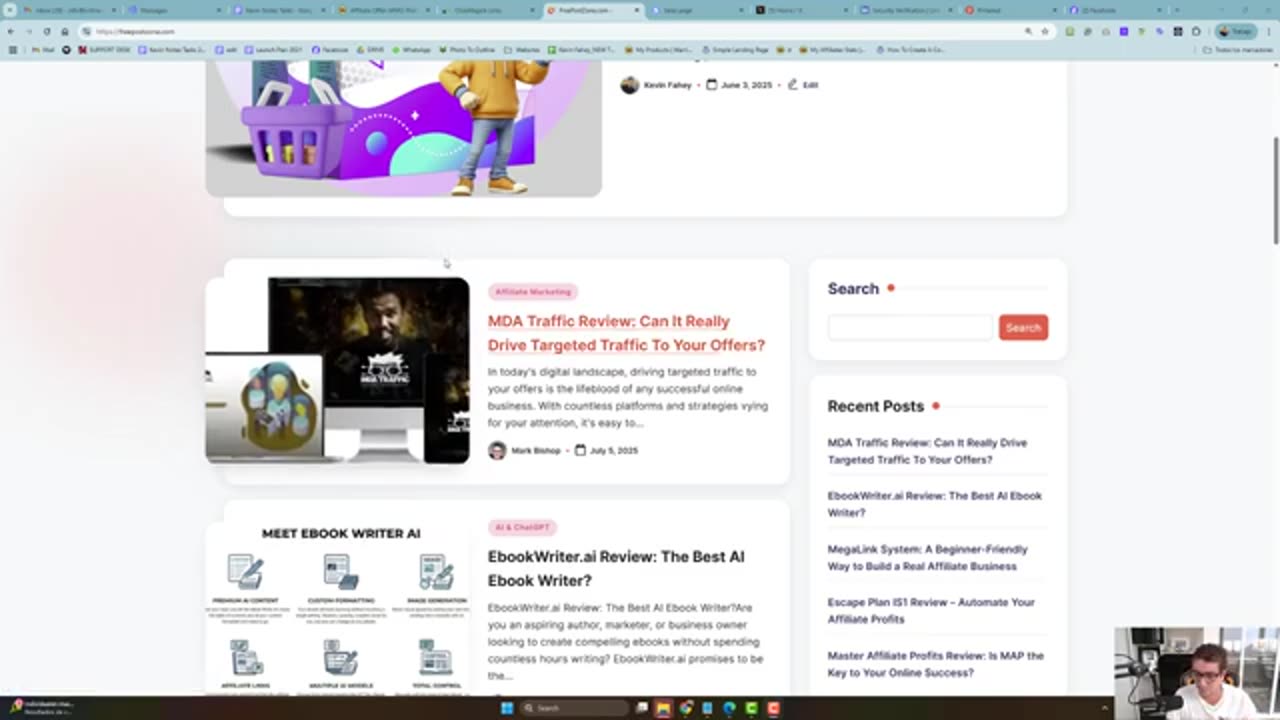Switch to the Sales page tab

tap(695, 10)
